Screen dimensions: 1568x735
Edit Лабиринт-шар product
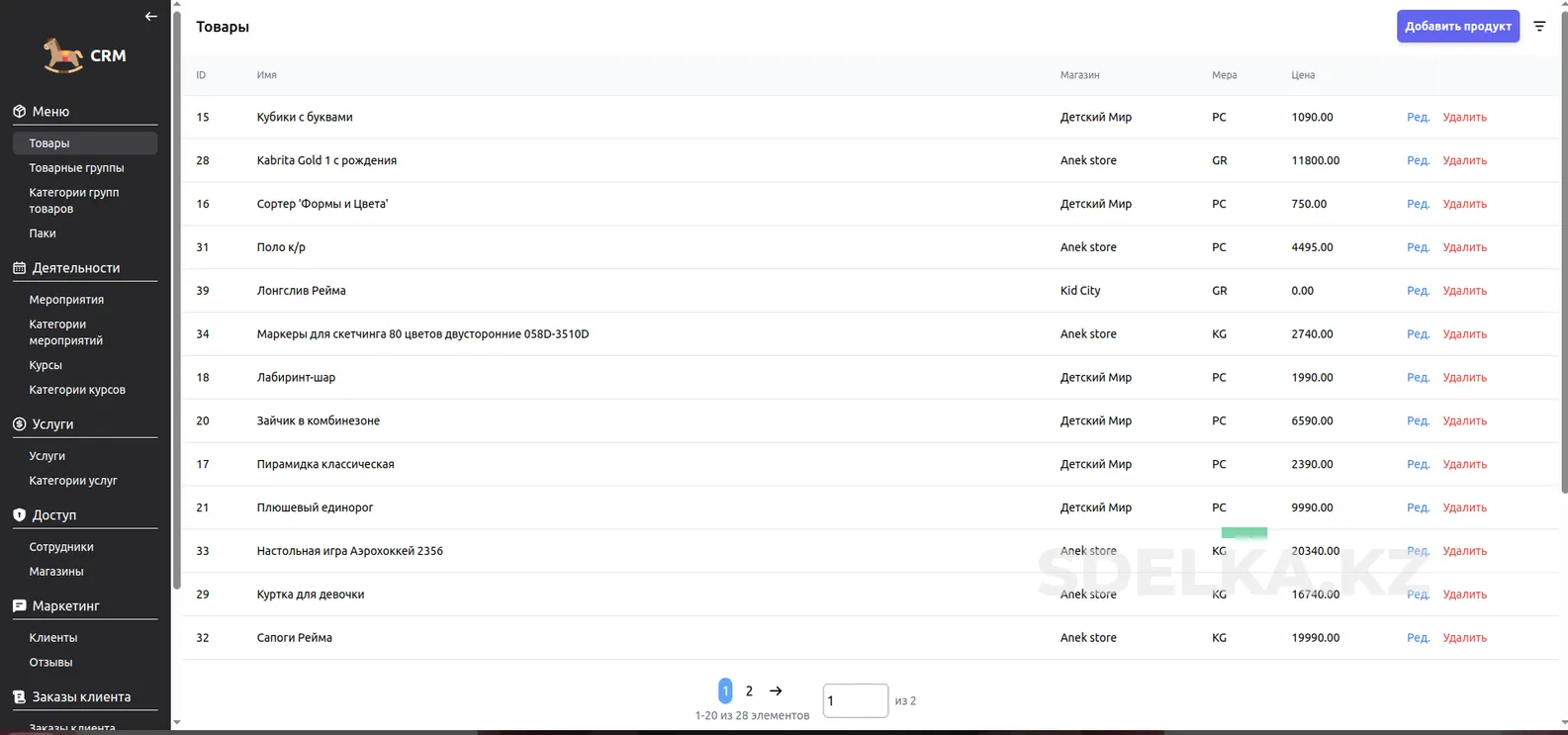1418,378
